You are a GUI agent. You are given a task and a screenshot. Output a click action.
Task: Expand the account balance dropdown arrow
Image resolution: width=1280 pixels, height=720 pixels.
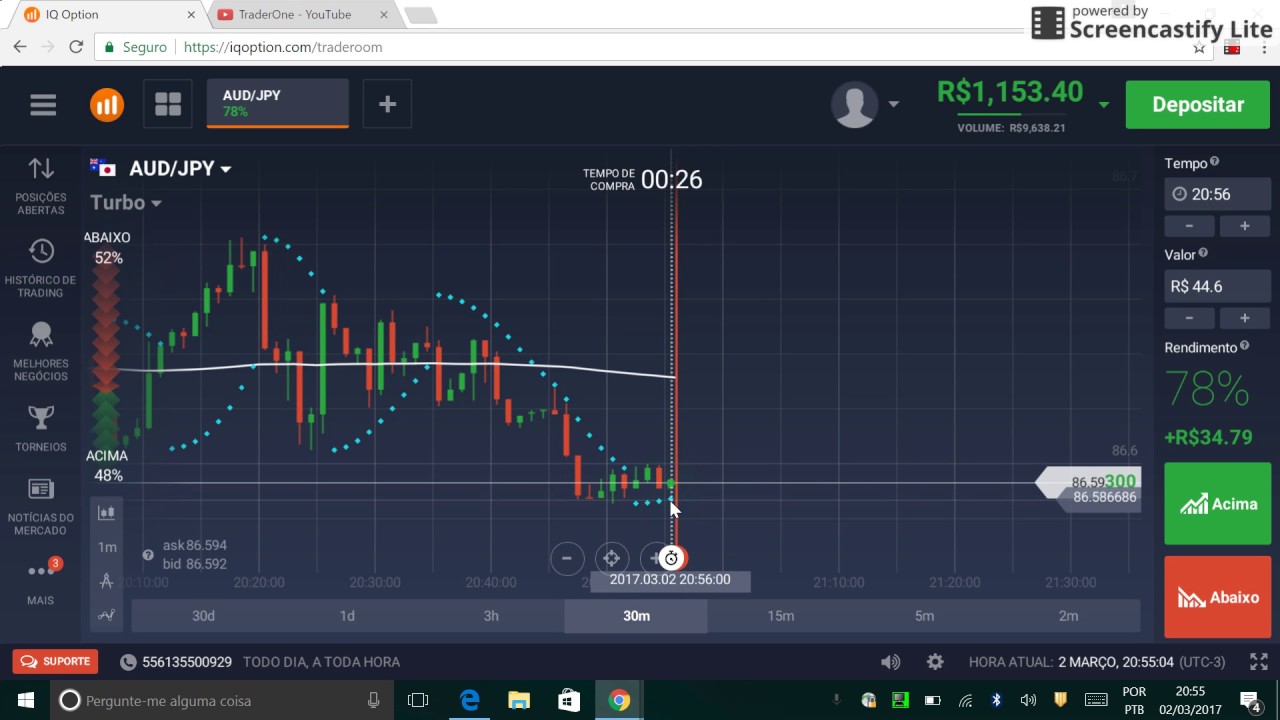1104,104
